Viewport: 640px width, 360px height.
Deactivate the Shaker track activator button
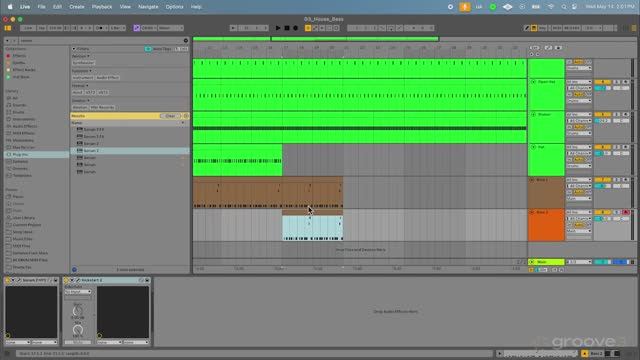[x=602, y=115]
